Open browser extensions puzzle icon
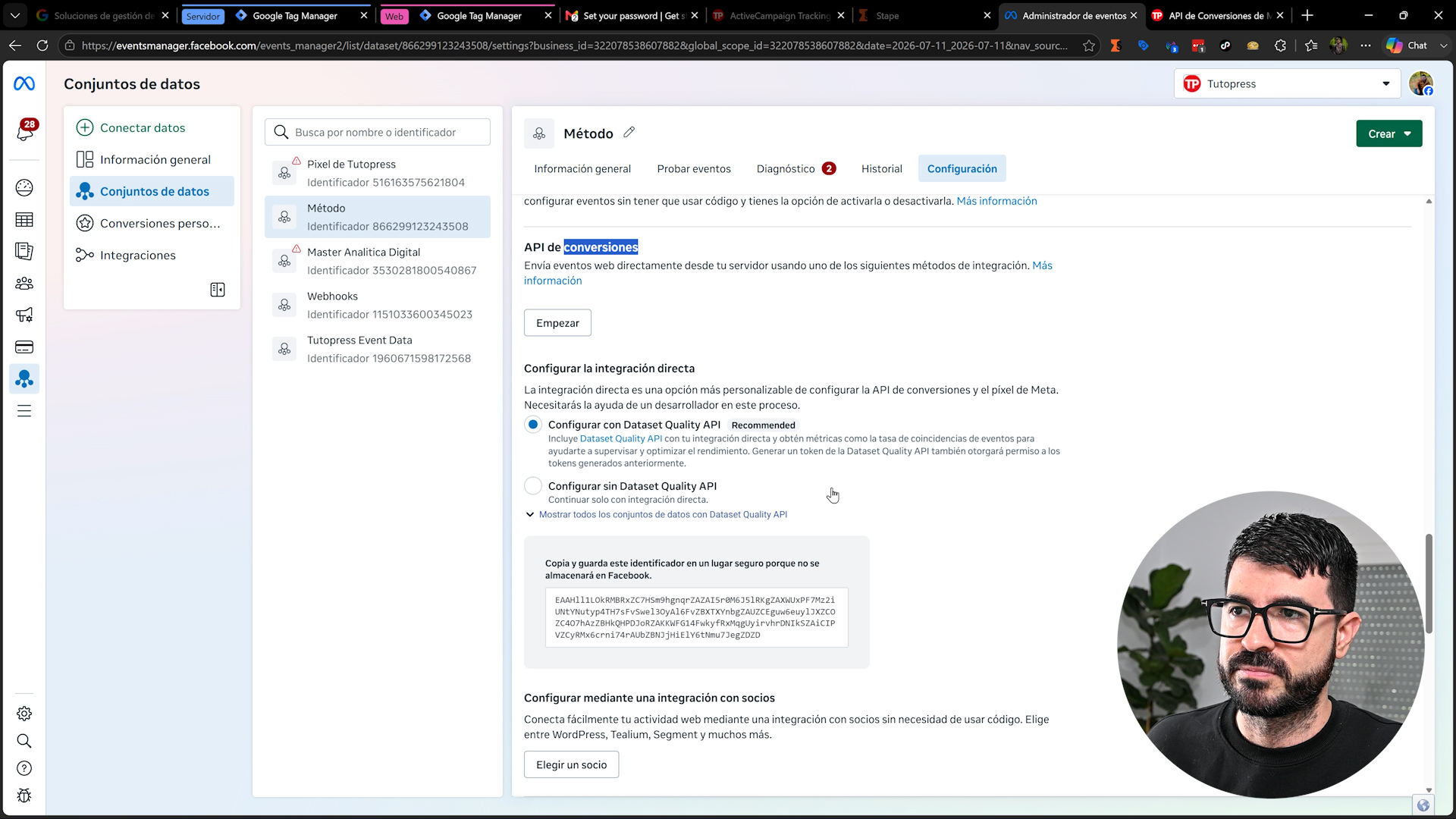Viewport: 1456px width, 819px height. [1281, 45]
